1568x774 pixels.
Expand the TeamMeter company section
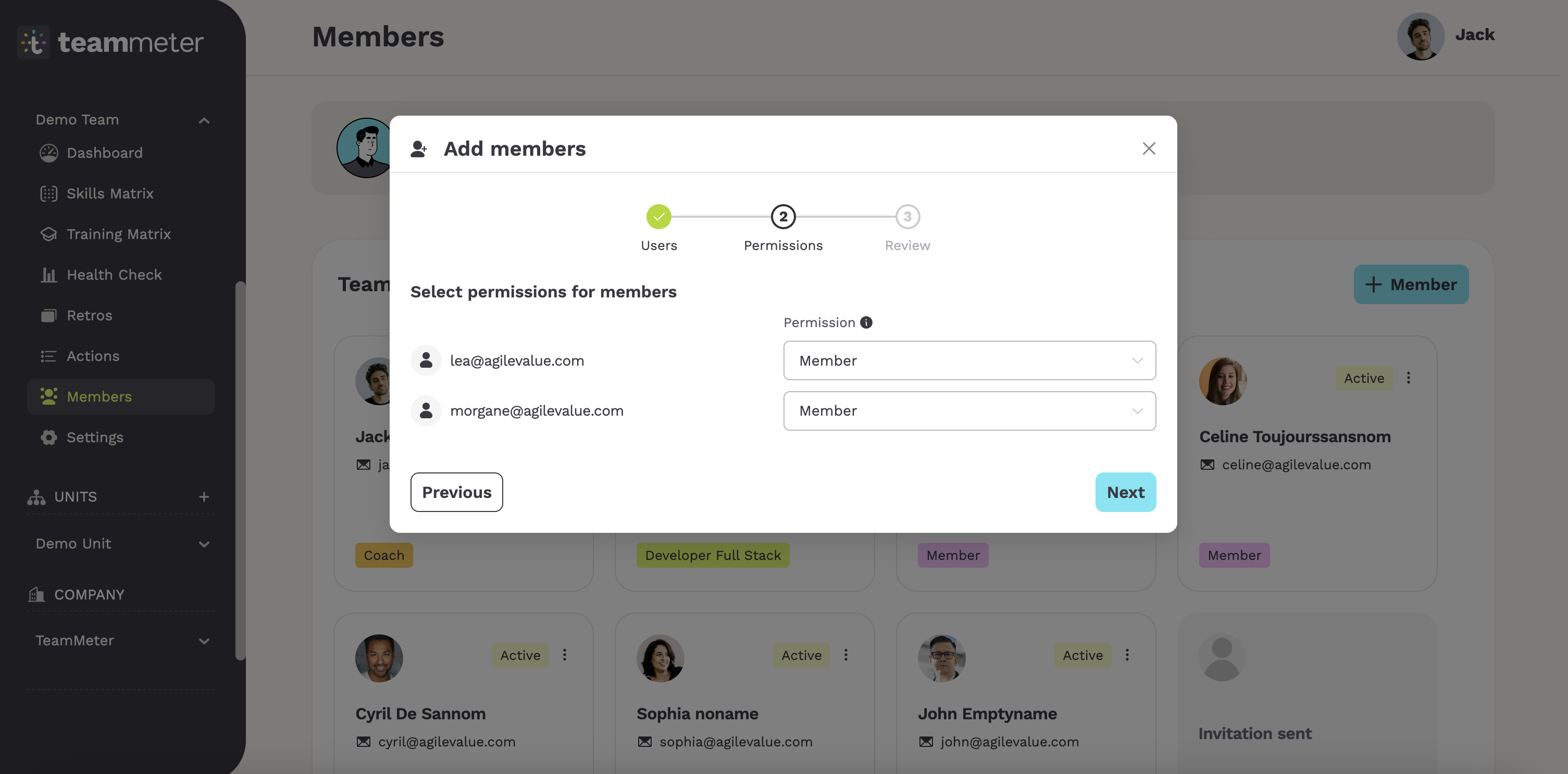click(204, 641)
